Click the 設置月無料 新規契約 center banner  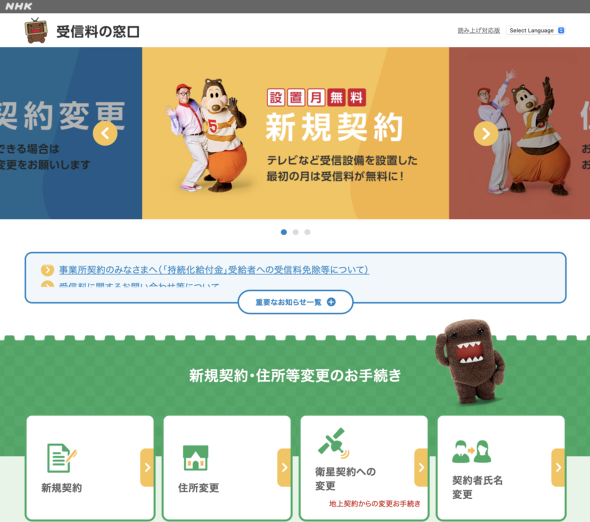[x=295, y=133]
